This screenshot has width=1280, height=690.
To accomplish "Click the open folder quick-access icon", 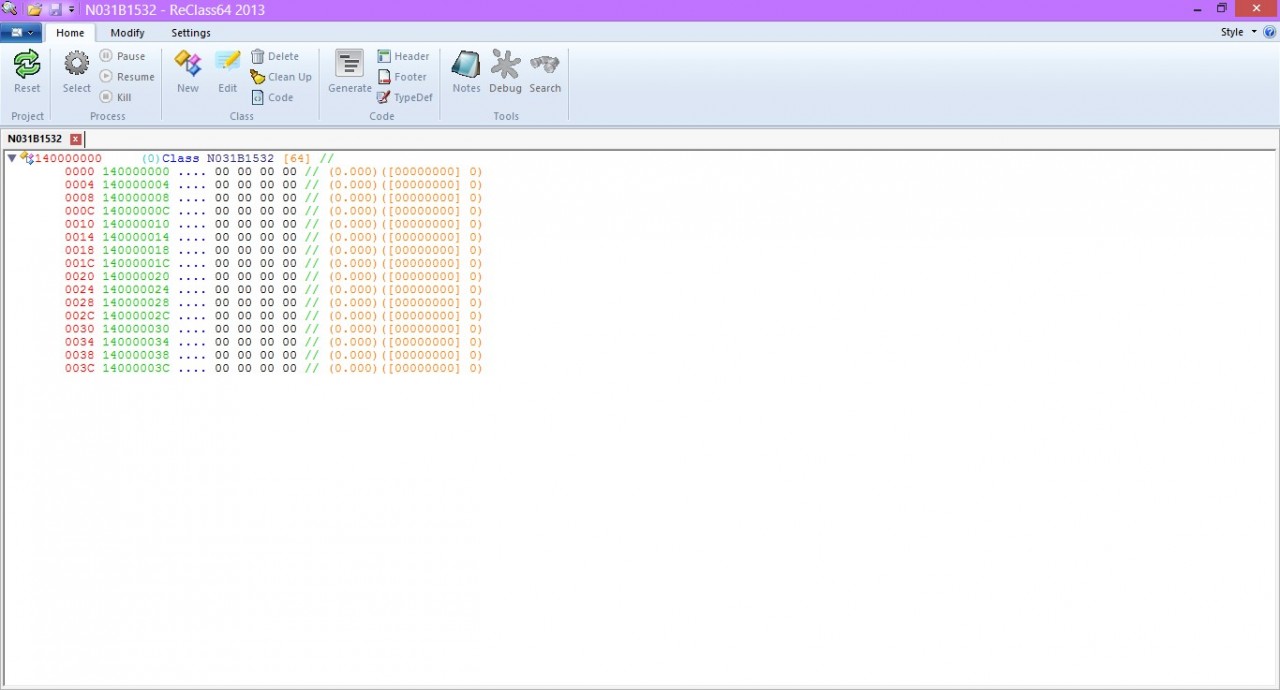I will (34, 9).
